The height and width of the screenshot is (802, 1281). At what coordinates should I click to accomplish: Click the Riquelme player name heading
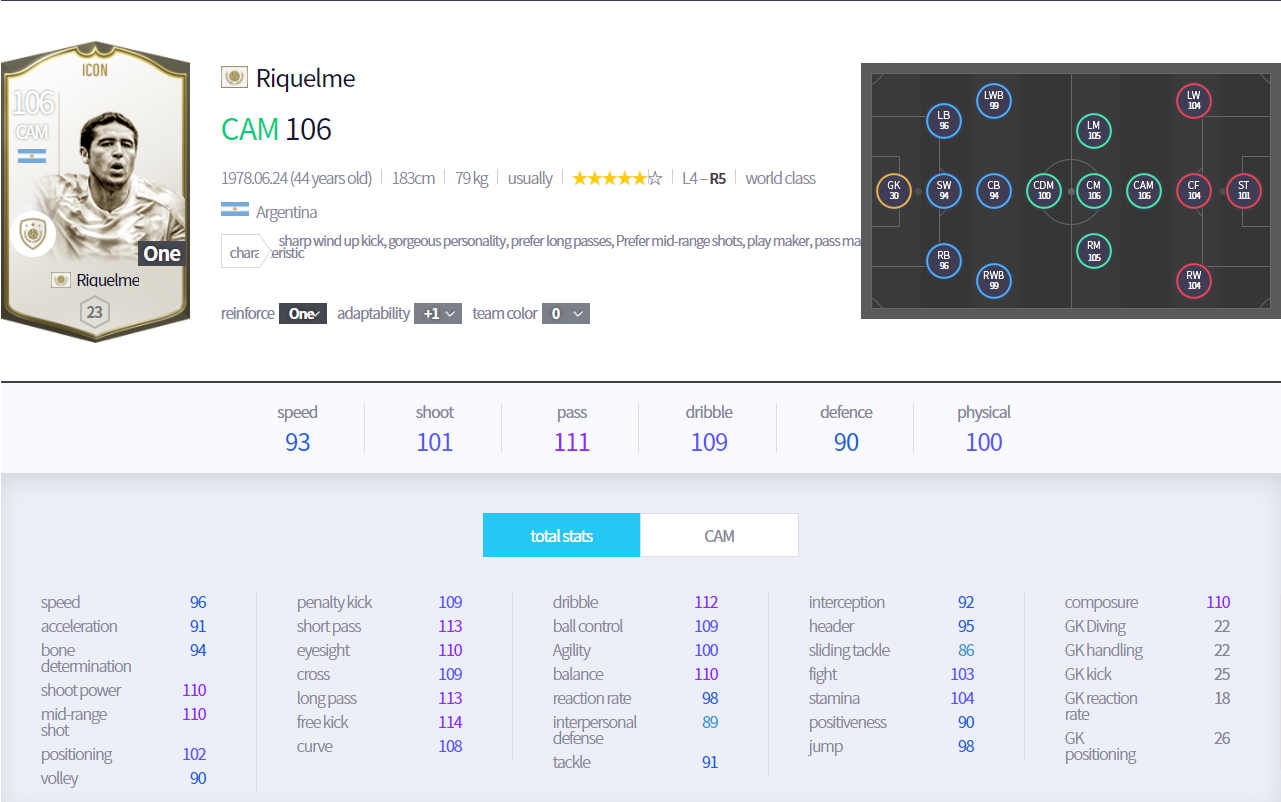pyautogui.click(x=305, y=78)
